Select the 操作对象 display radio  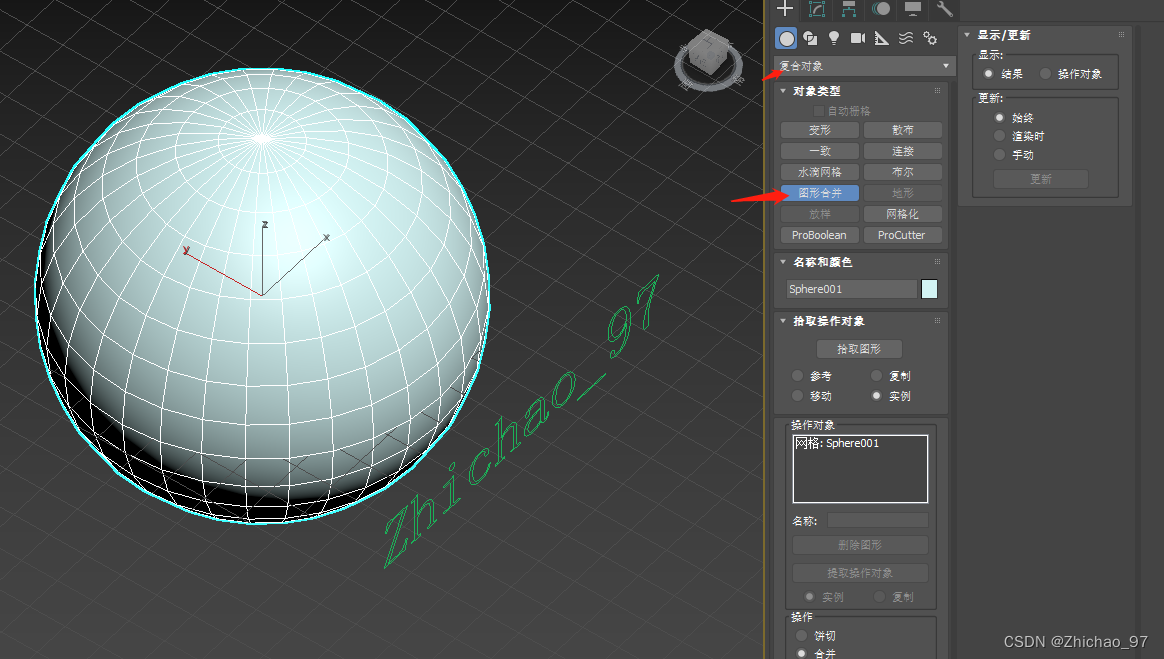click(x=1045, y=73)
